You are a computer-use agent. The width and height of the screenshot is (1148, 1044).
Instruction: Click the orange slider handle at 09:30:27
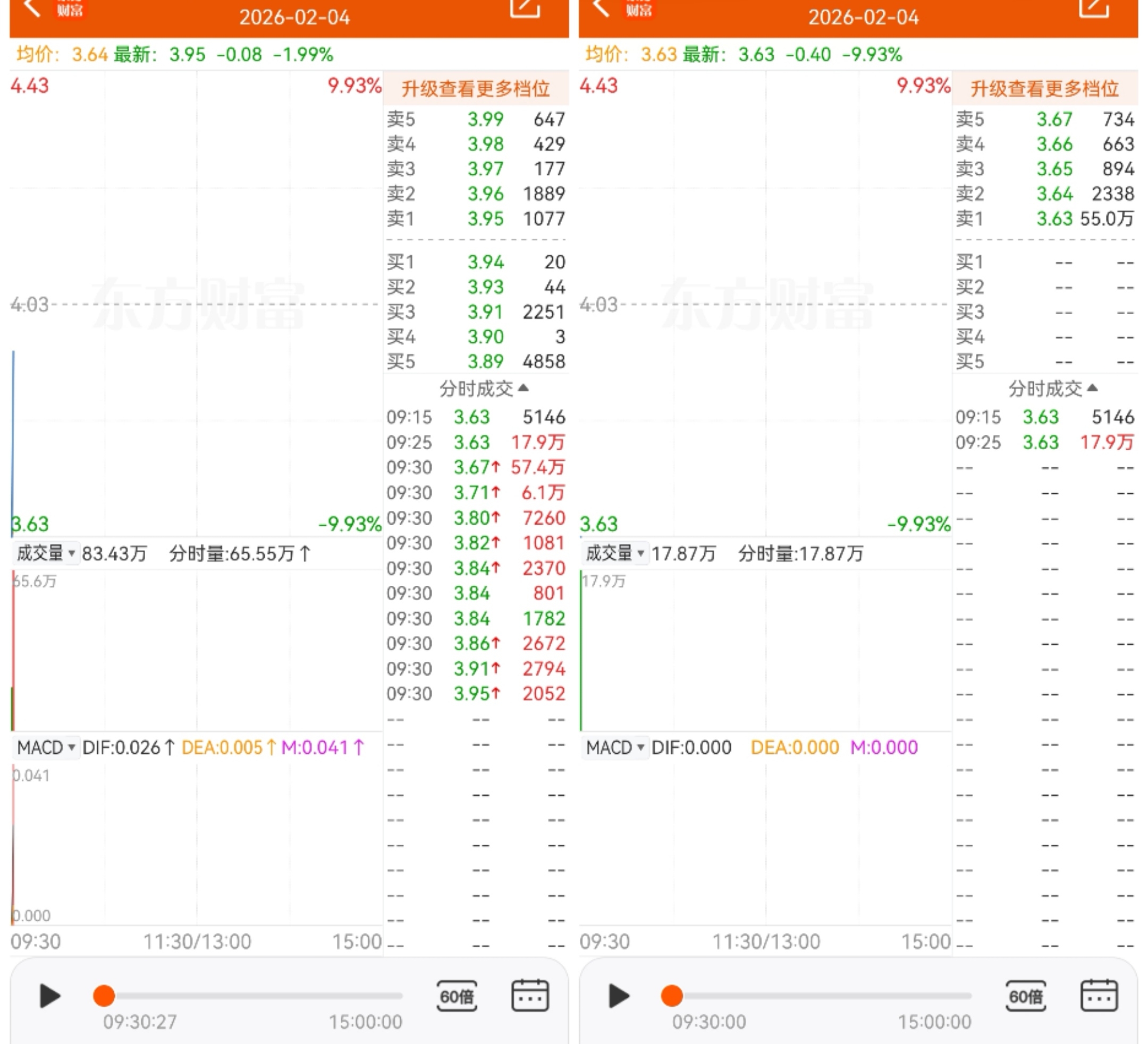point(104,996)
